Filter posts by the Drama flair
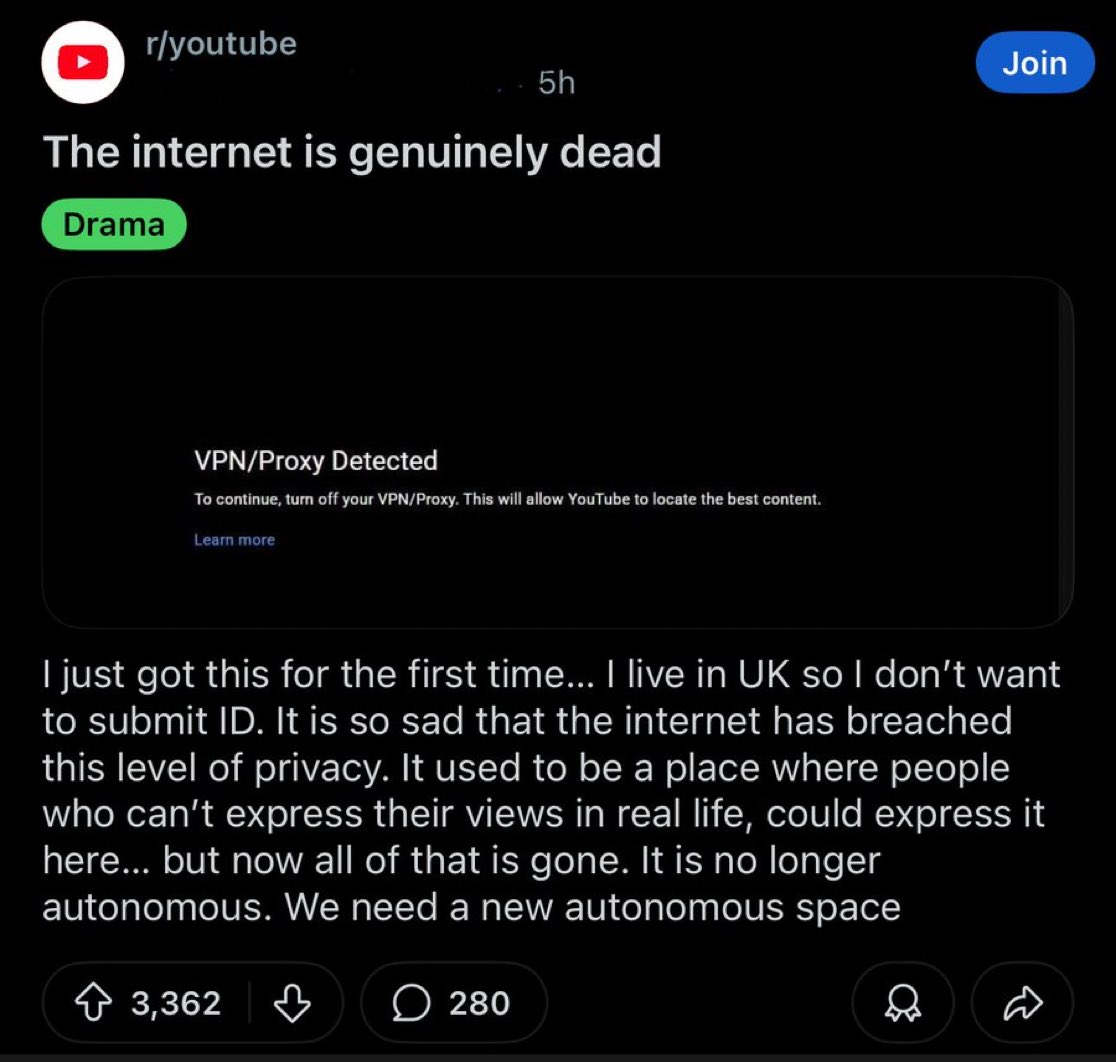 coord(114,224)
